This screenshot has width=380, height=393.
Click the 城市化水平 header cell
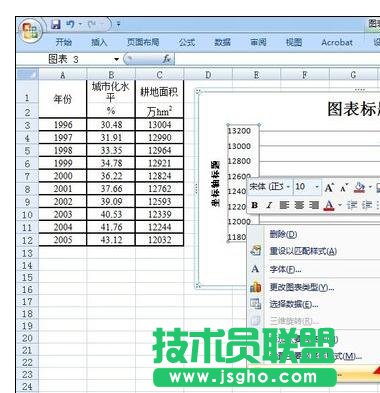[111, 92]
